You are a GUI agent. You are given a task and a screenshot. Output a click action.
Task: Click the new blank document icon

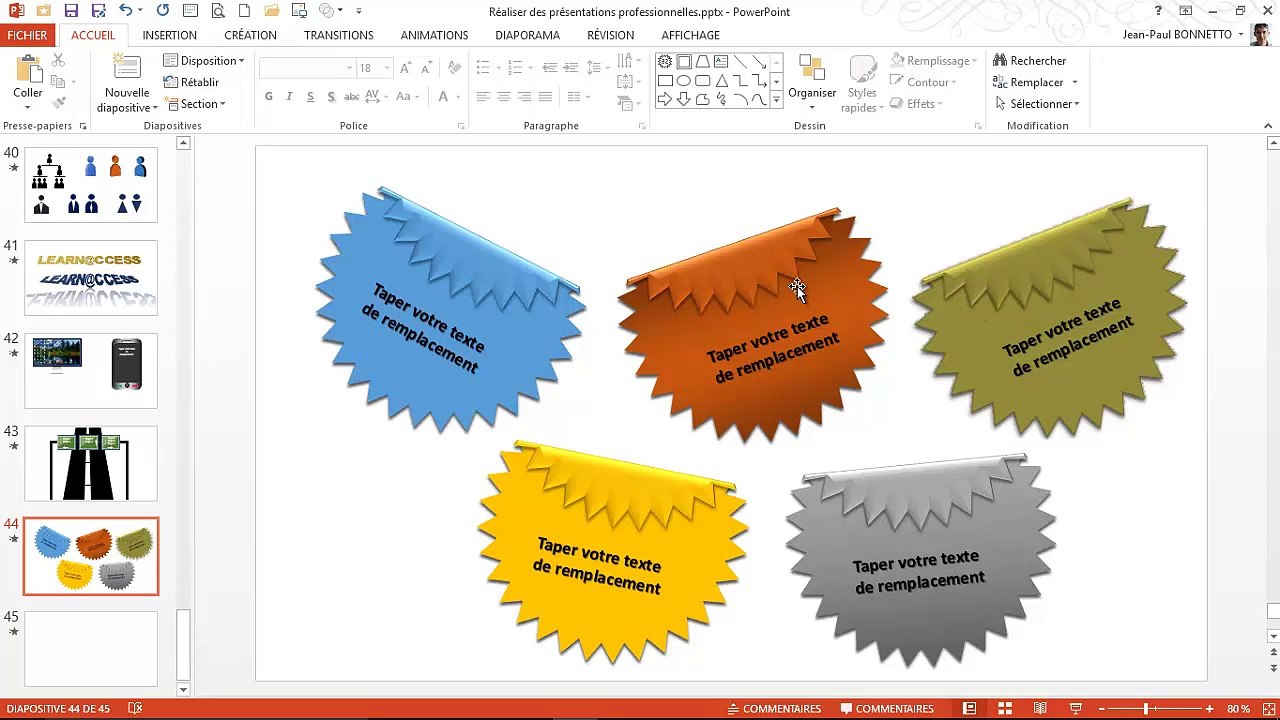244,11
